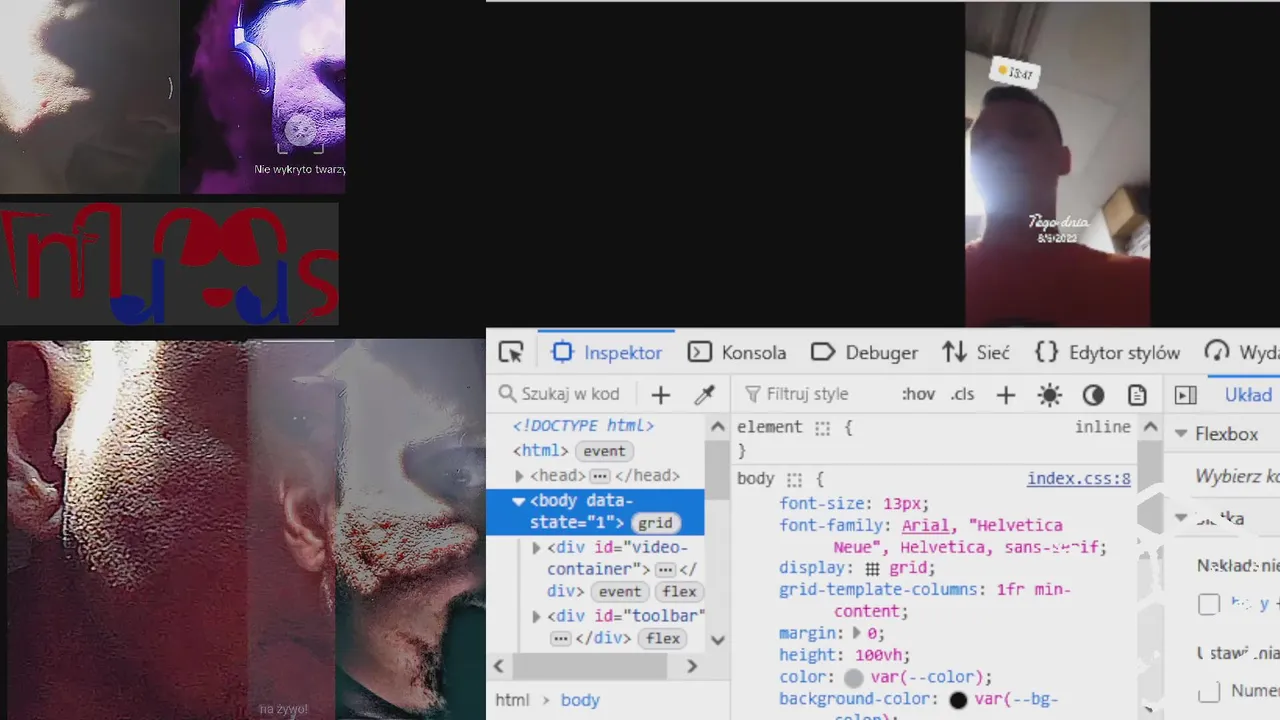
Task: Open the Edytor stylów tab
Action: coord(1107,352)
